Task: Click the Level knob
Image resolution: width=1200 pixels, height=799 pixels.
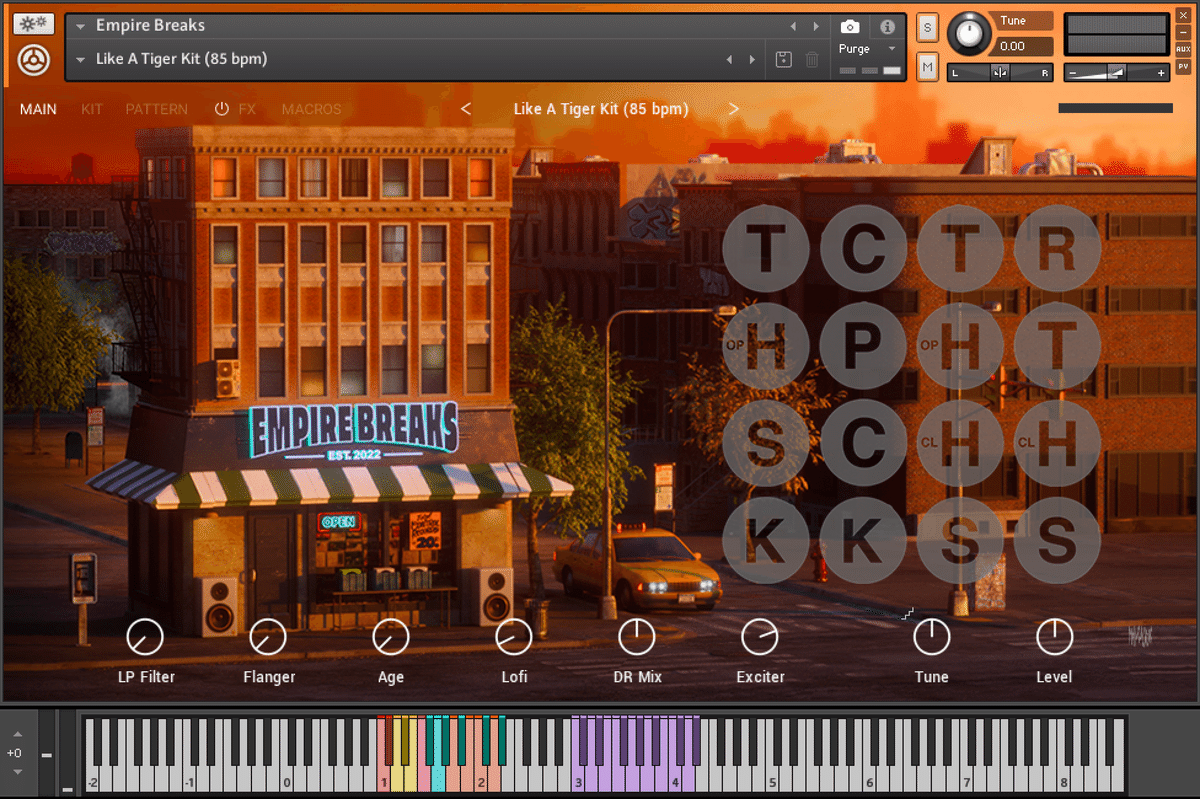Action: pyautogui.click(x=1054, y=637)
